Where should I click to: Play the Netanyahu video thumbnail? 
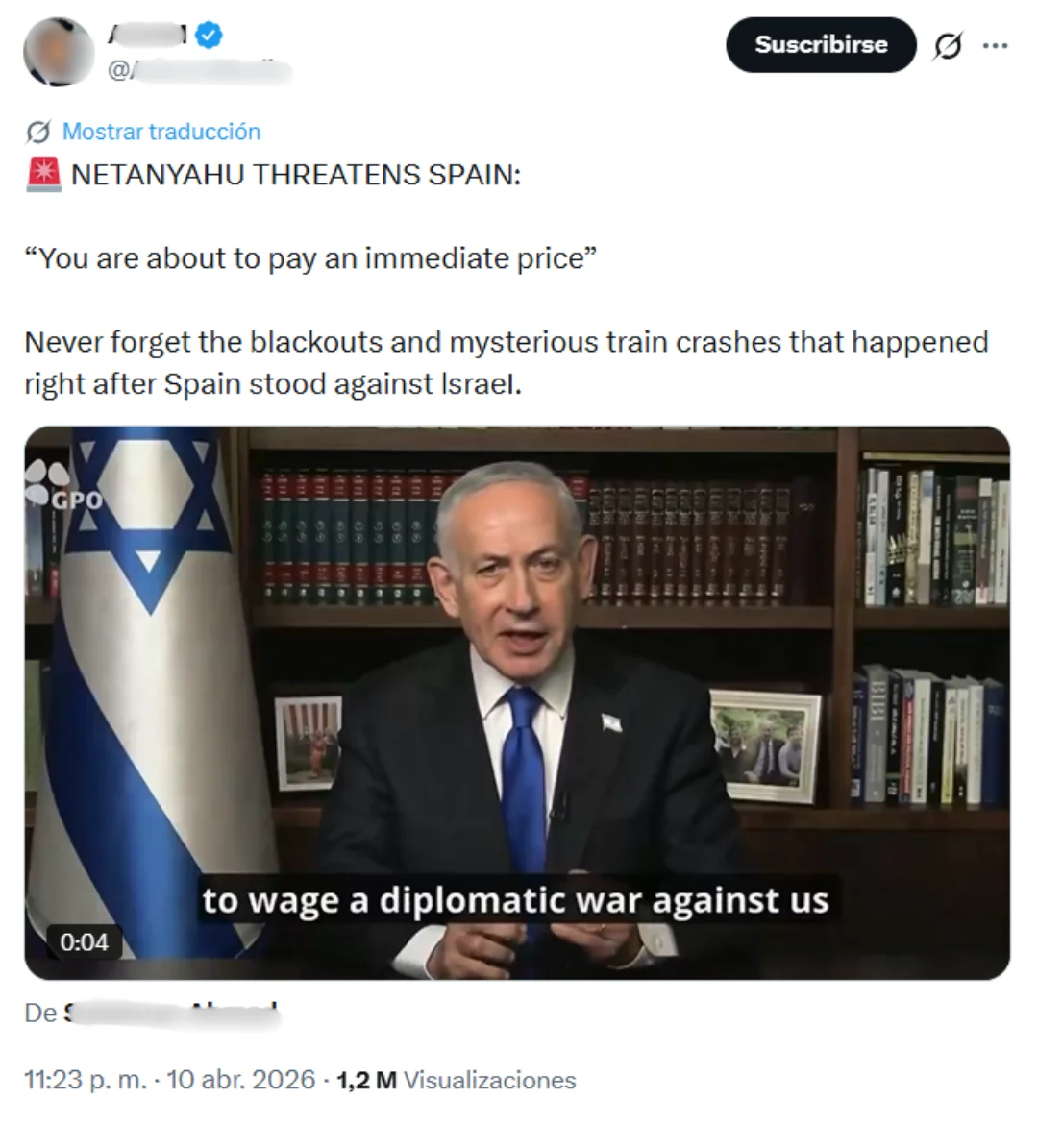tap(517, 703)
